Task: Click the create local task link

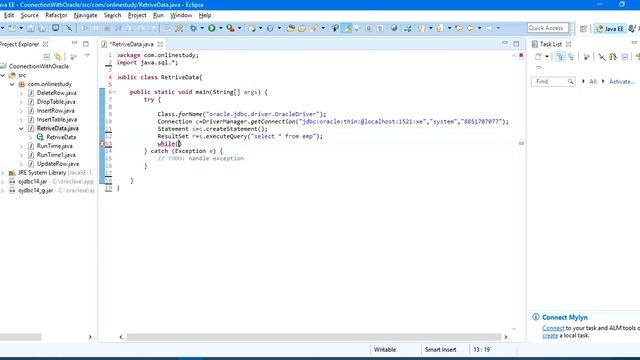Action: [550, 335]
